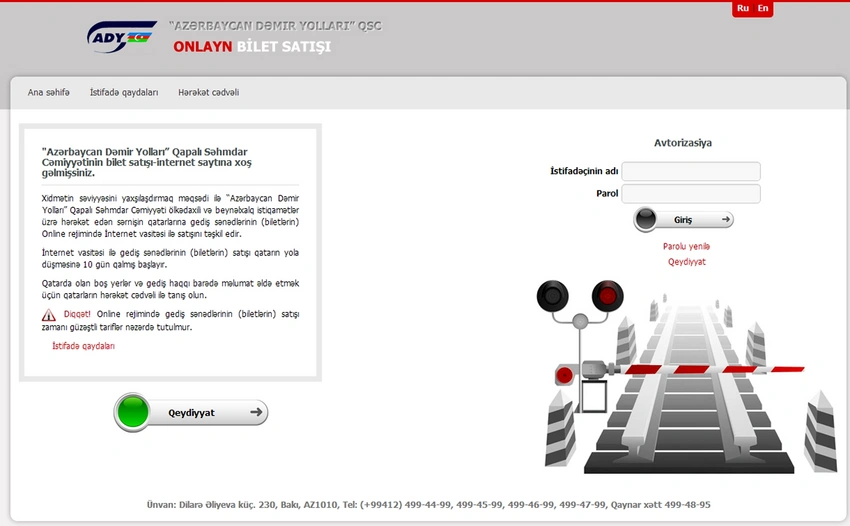Open red İstifadə qaydaları link in welcome box
The height and width of the screenshot is (526, 850).
83,346
